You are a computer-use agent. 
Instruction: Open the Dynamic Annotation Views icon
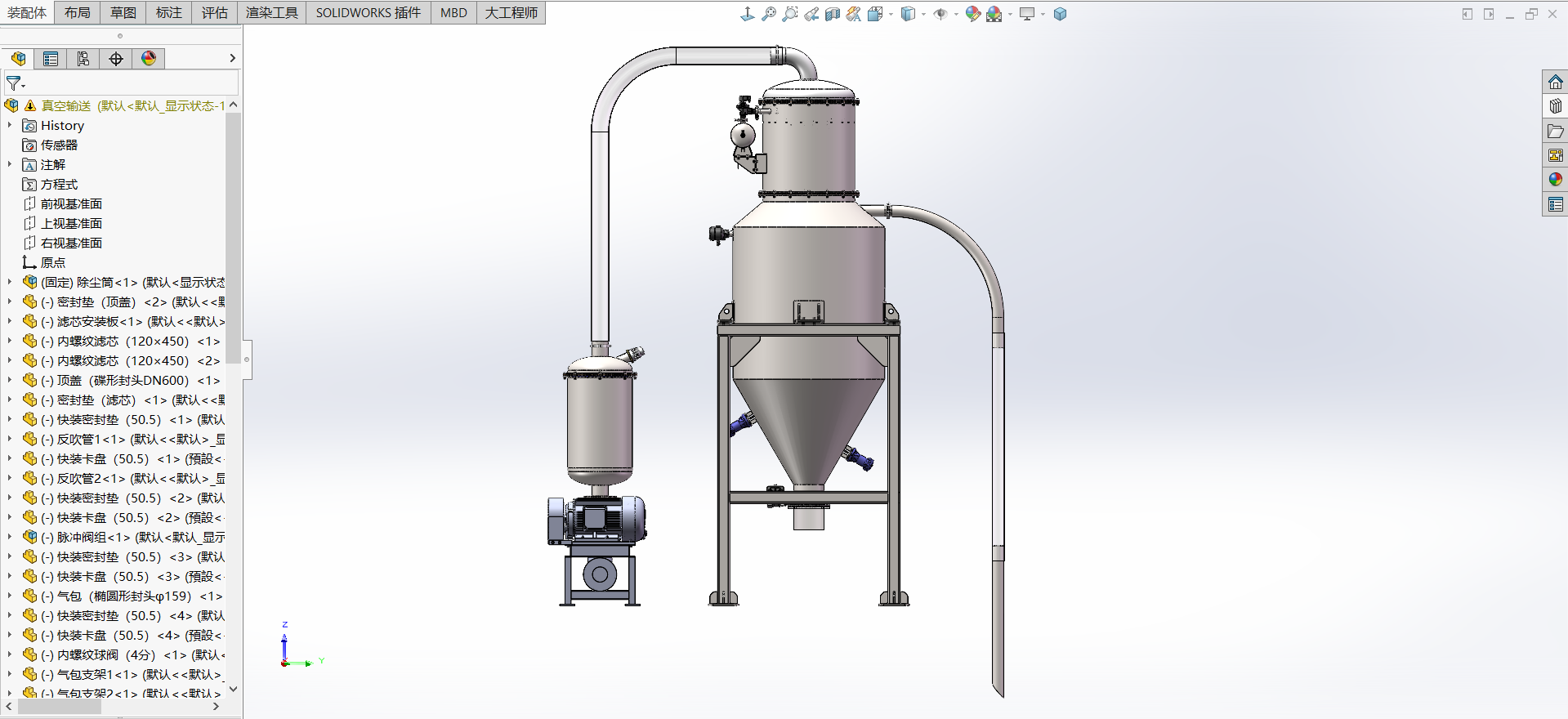tap(854, 14)
